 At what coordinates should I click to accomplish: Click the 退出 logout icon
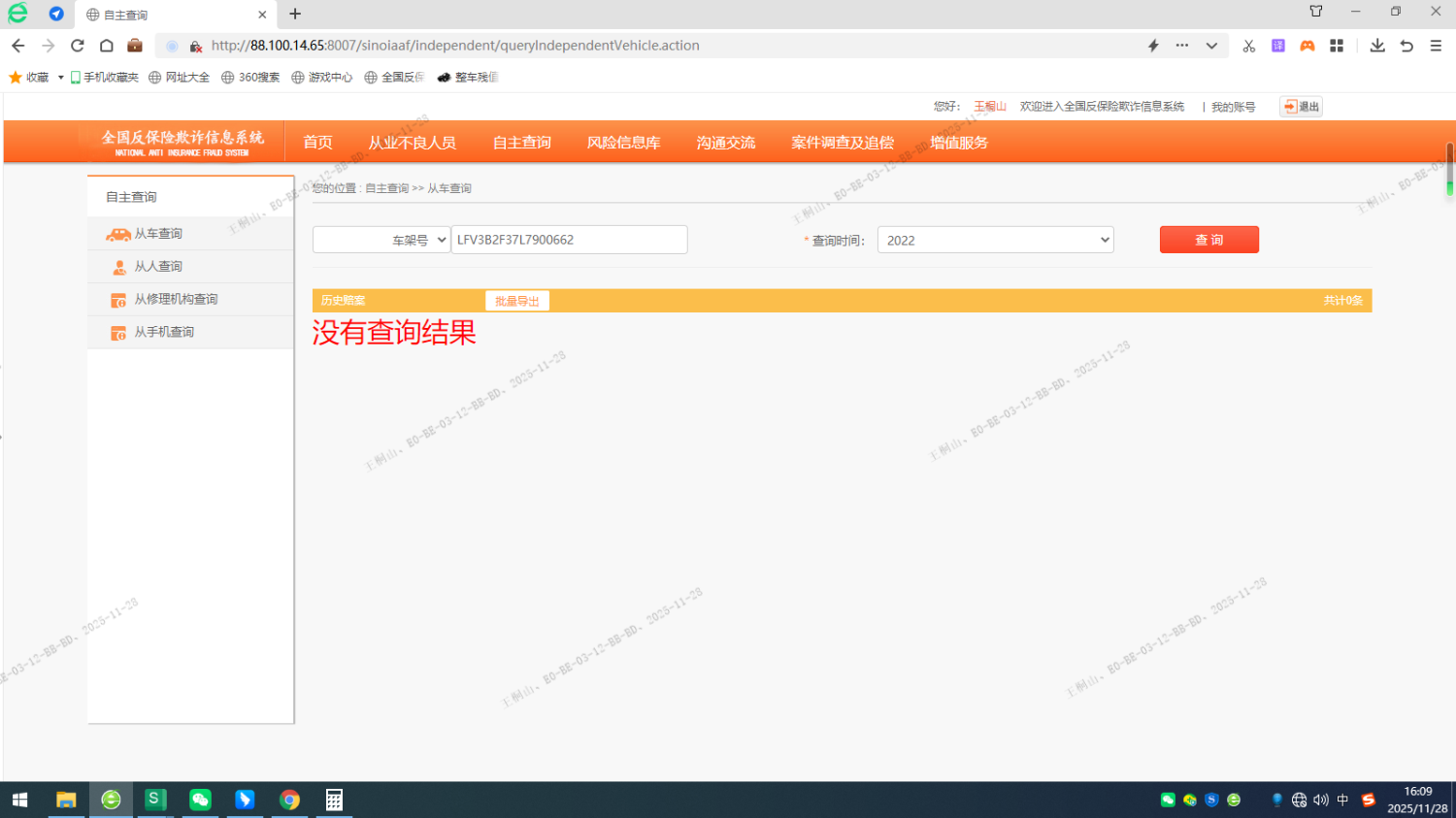(x=1301, y=107)
